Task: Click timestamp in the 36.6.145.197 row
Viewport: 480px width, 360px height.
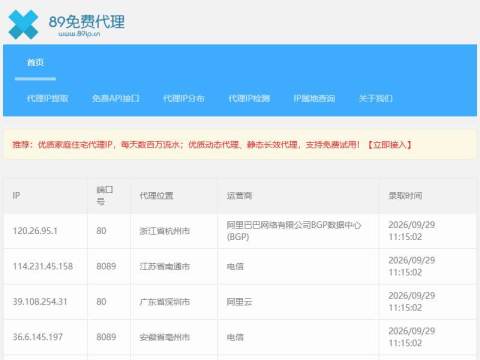Action: click(x=412, y=337)
